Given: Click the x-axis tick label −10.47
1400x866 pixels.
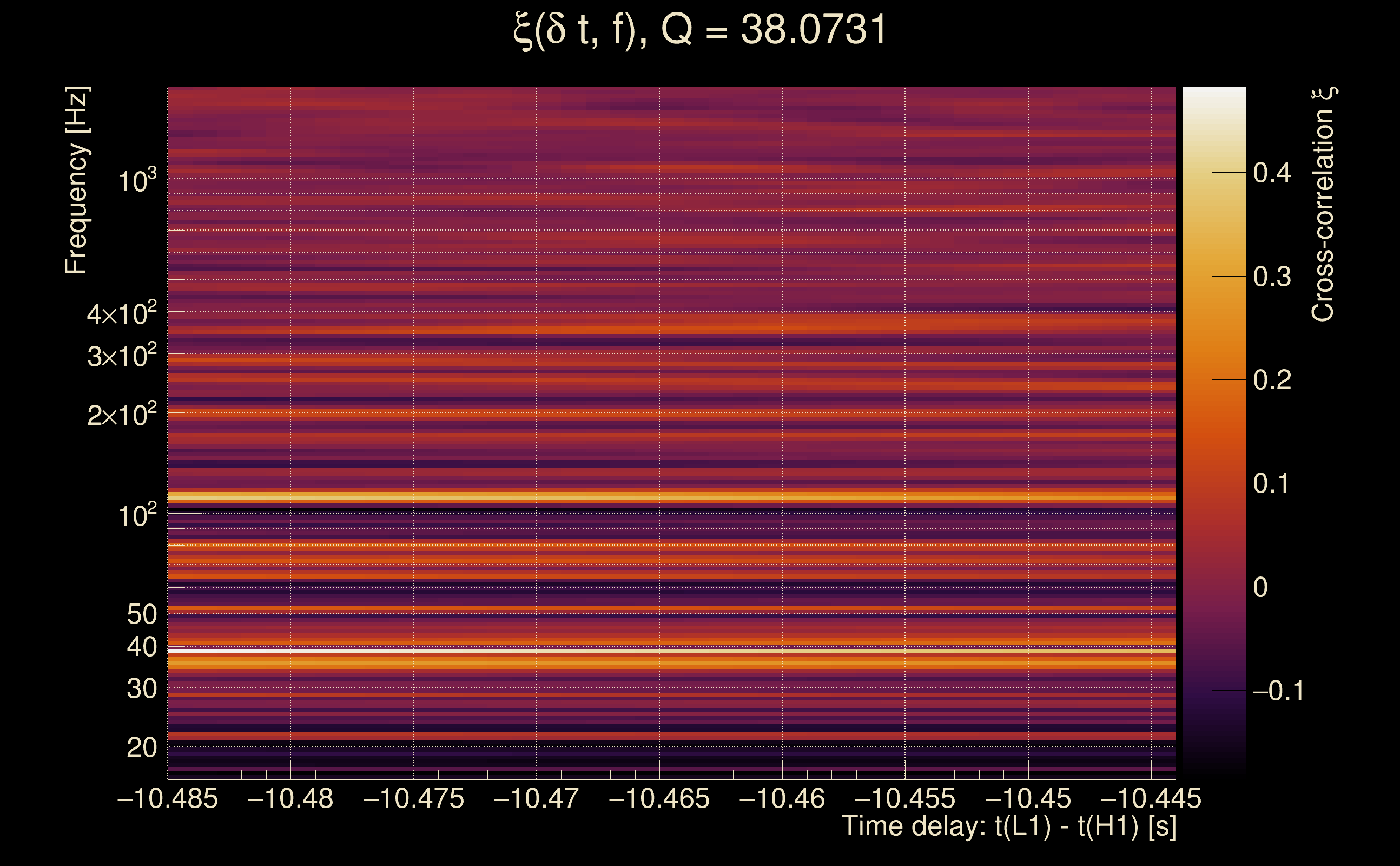Looking at the screenshot, I should tap(536, 798).
